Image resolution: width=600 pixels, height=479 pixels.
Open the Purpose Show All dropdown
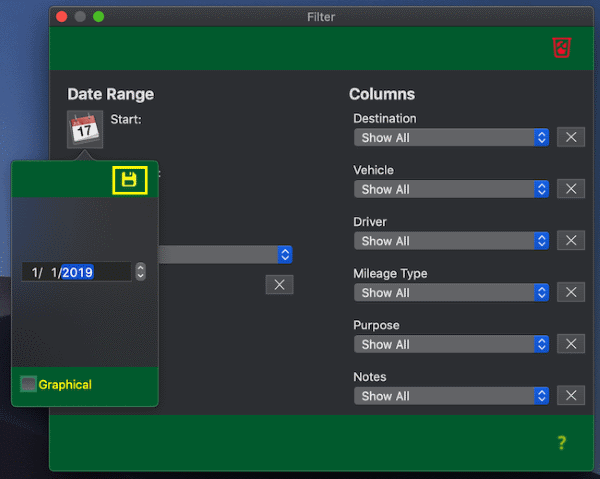[451, 344]
